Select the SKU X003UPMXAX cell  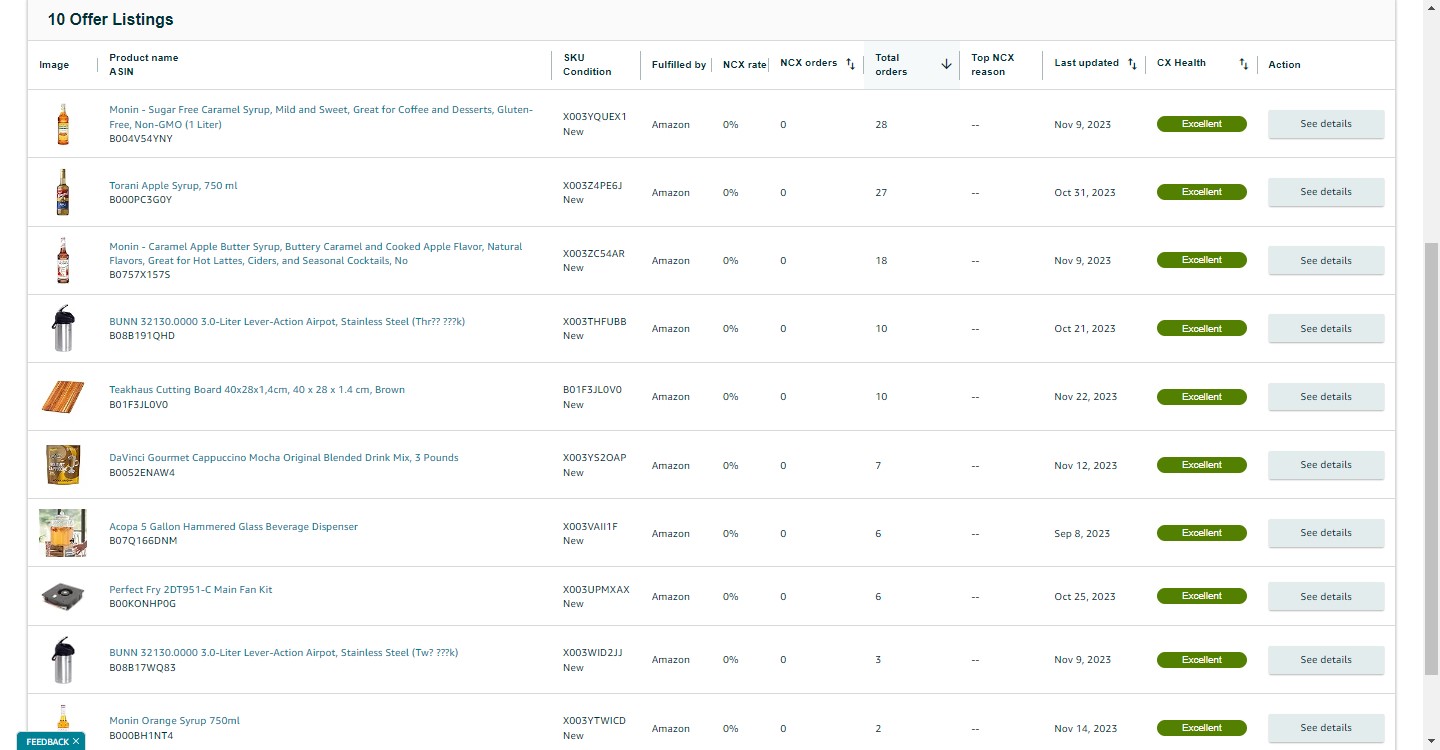(597, 590)
